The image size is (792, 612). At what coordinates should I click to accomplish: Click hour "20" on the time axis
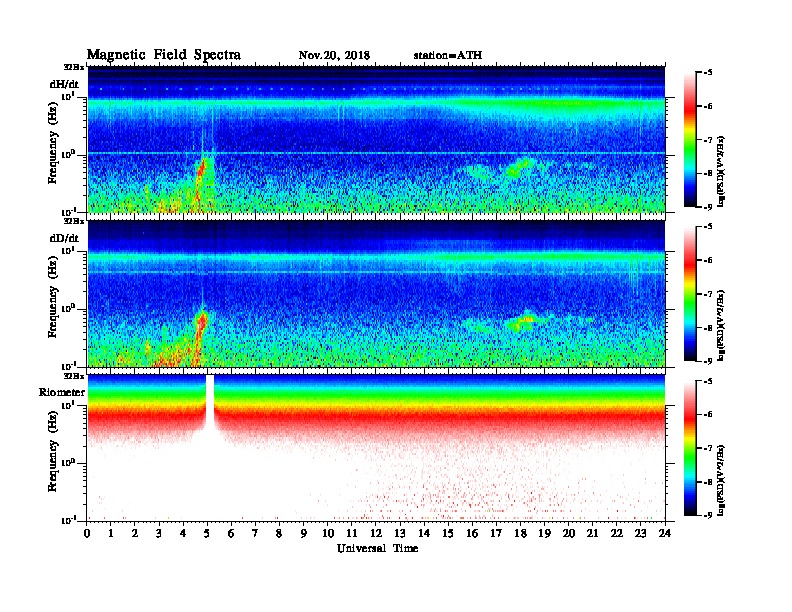569,534
